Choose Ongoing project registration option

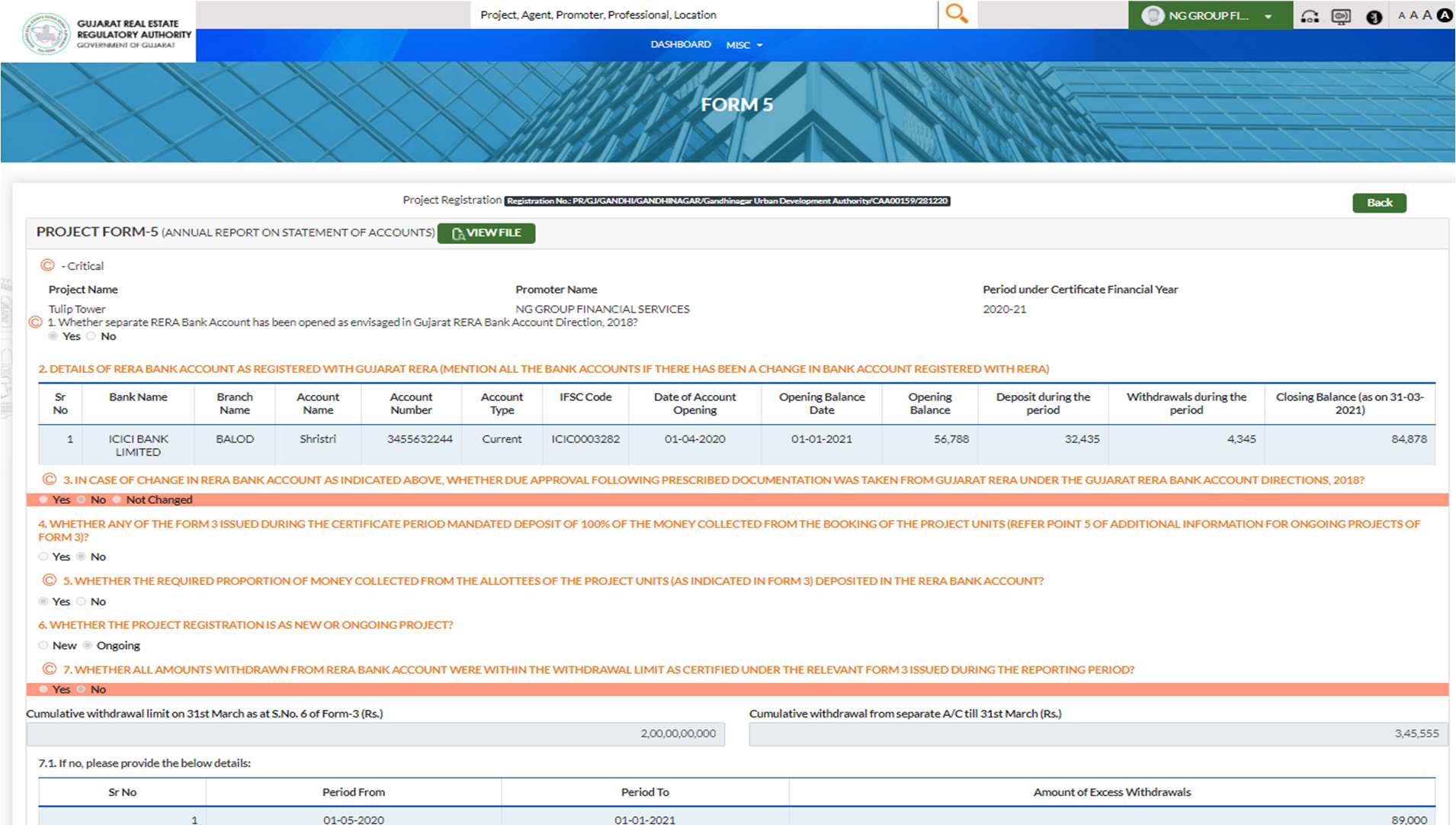click(x=88, y=645)
